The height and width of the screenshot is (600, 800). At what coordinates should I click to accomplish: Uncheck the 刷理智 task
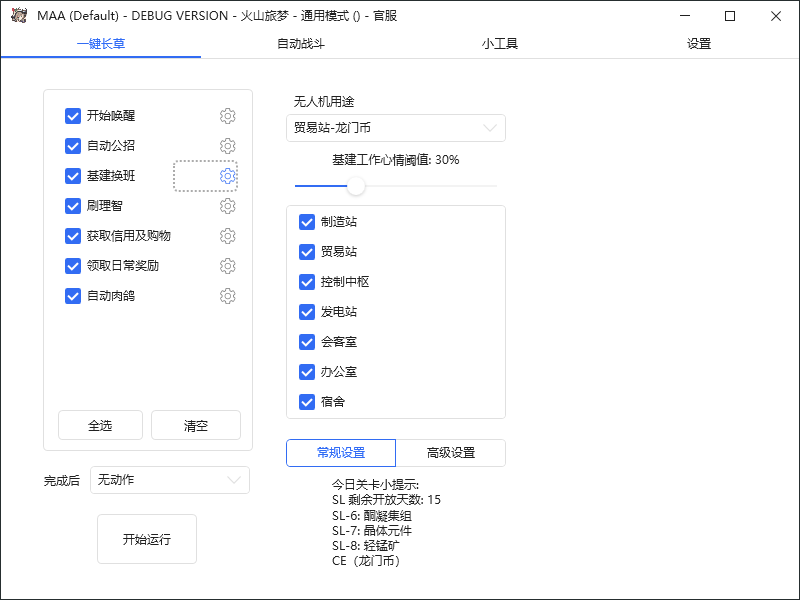tap(73, 206)
